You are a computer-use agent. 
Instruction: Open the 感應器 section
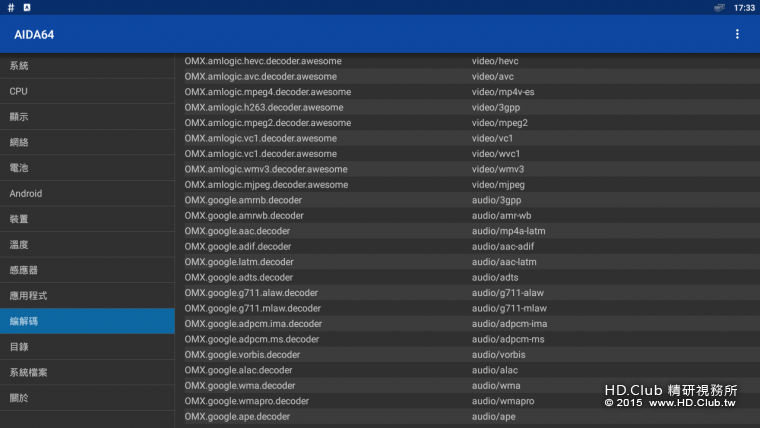[87, 270]
